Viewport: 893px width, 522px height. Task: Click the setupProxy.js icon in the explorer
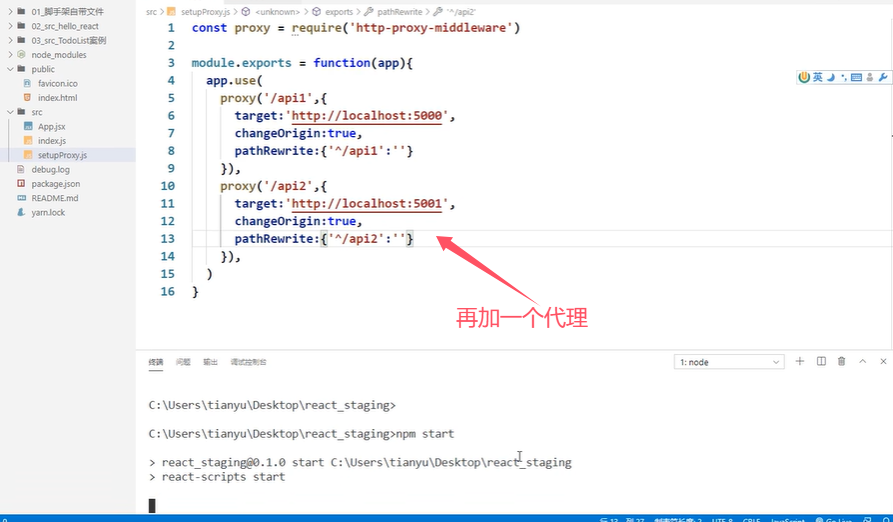[x=28, y=155]
